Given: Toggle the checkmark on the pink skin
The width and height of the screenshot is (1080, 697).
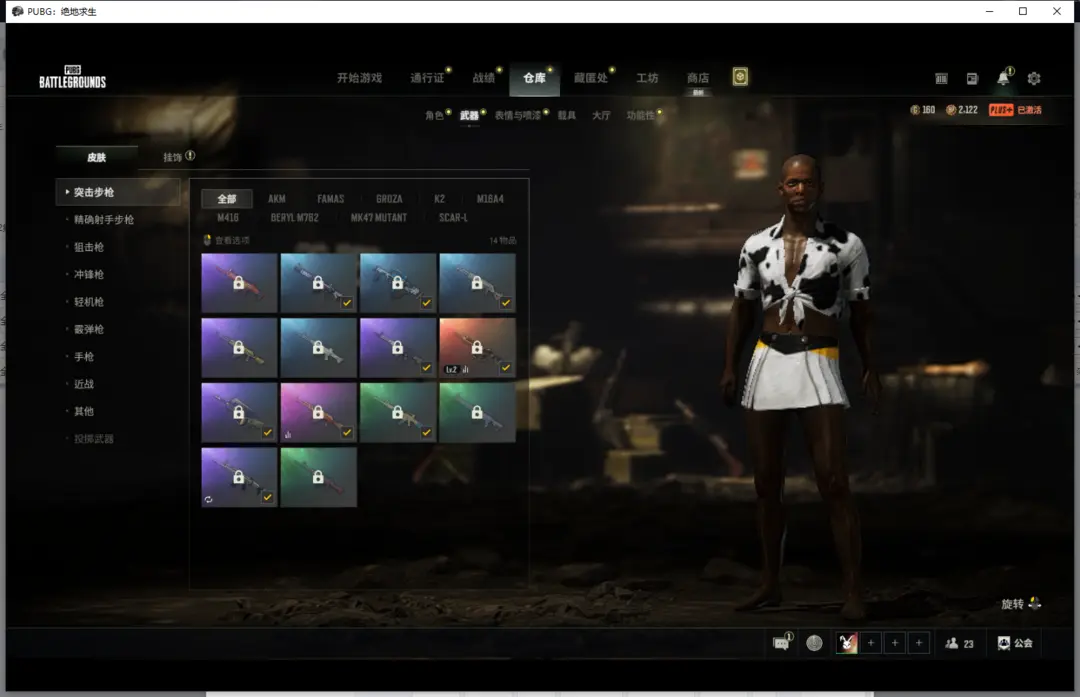Looking at the screenshot, I should pos(347,433).
